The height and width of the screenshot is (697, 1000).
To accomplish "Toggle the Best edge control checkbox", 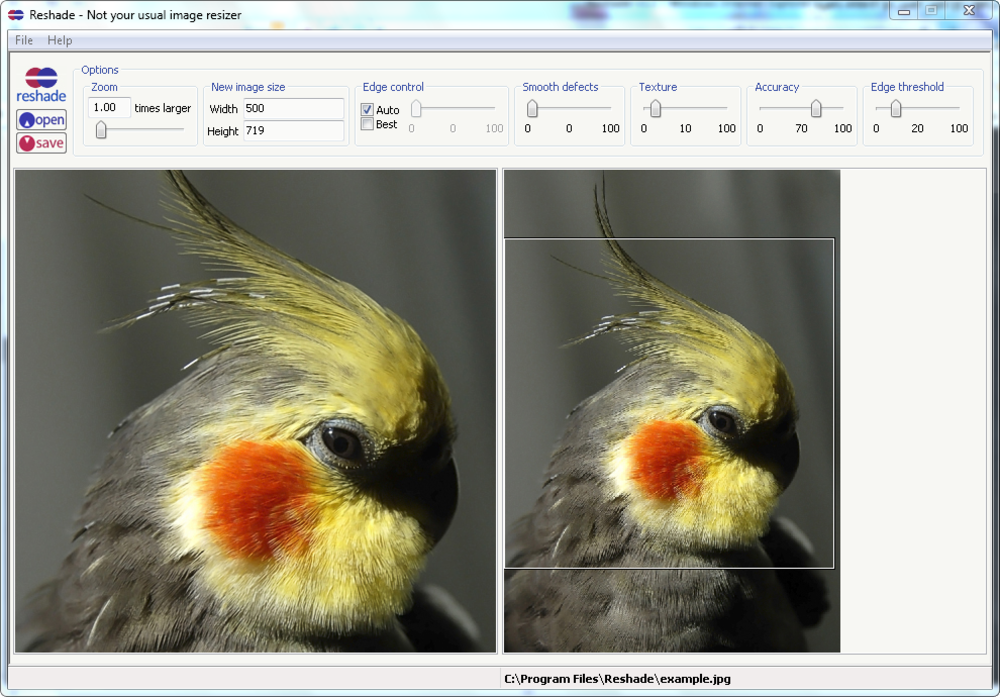I will point(367,125).
